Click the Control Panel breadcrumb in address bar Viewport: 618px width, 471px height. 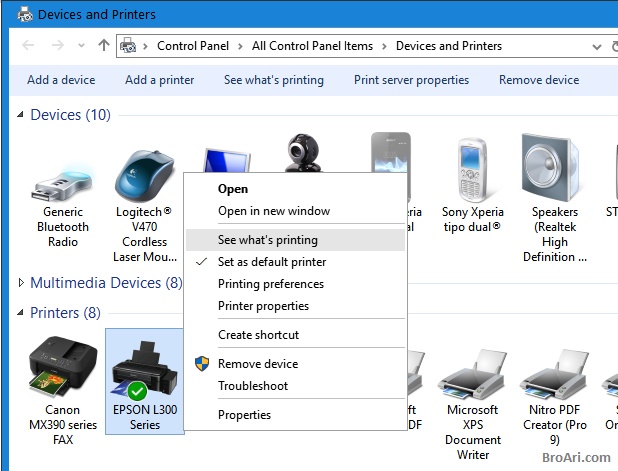(192, 46)
